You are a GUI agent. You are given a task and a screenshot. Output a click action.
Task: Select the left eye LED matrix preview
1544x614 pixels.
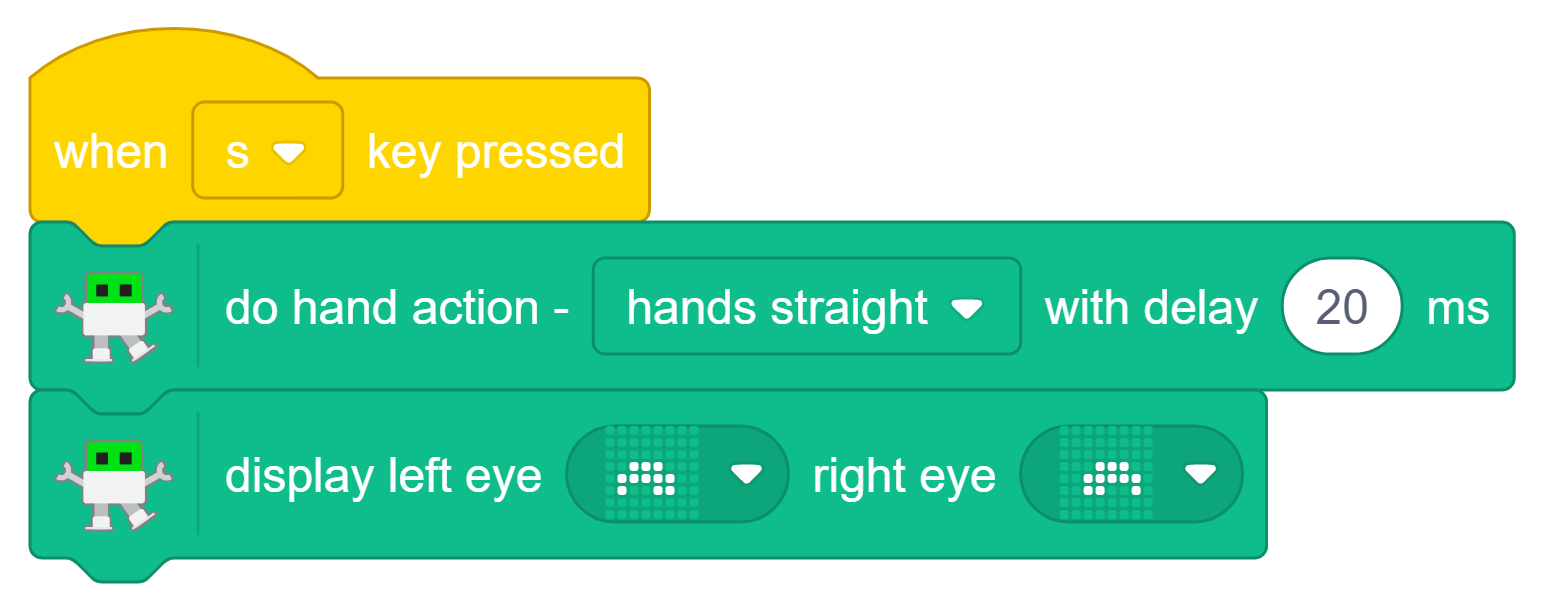pyautogui.click(x=652, y=474)
